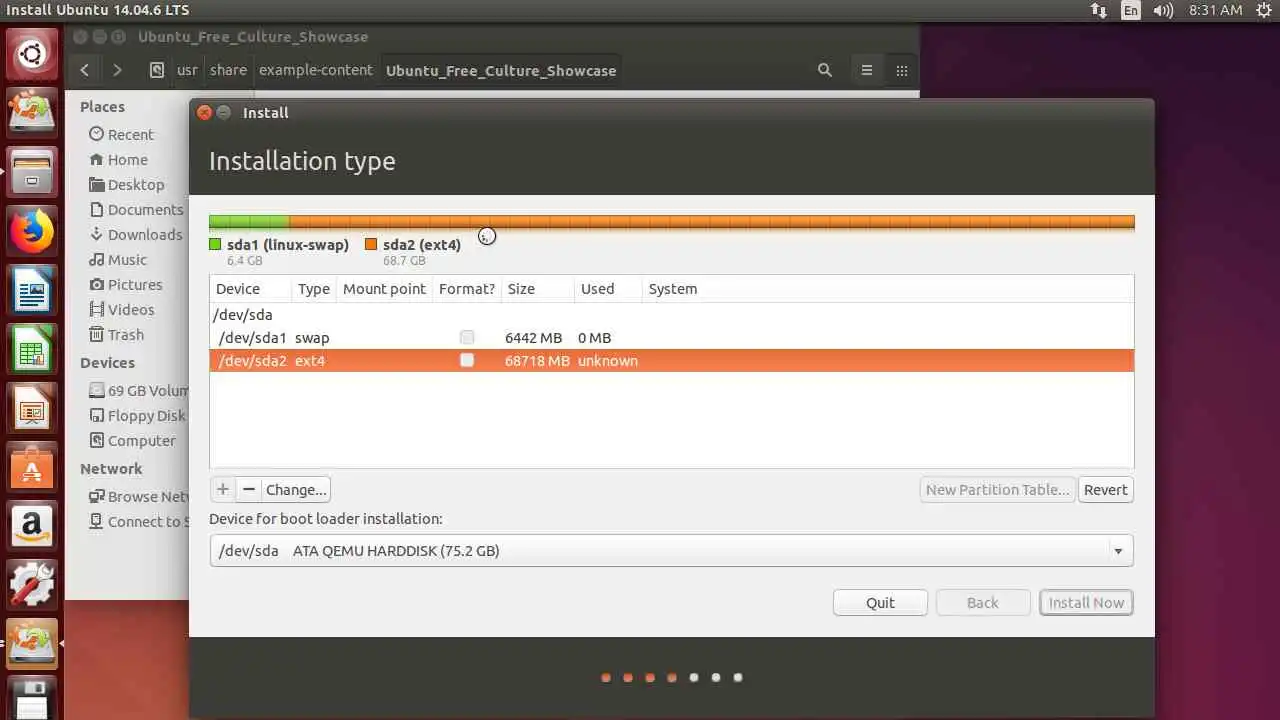1280x720 pixels.
Task: Toggle Format checkbox for /dev/sda2
Action: [467, 360]
